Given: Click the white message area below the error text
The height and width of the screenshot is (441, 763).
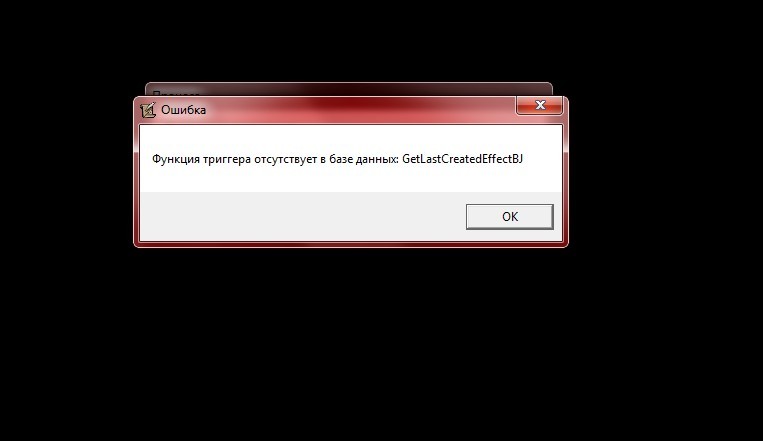Looking at the screenshot, I should pos(350,179).
